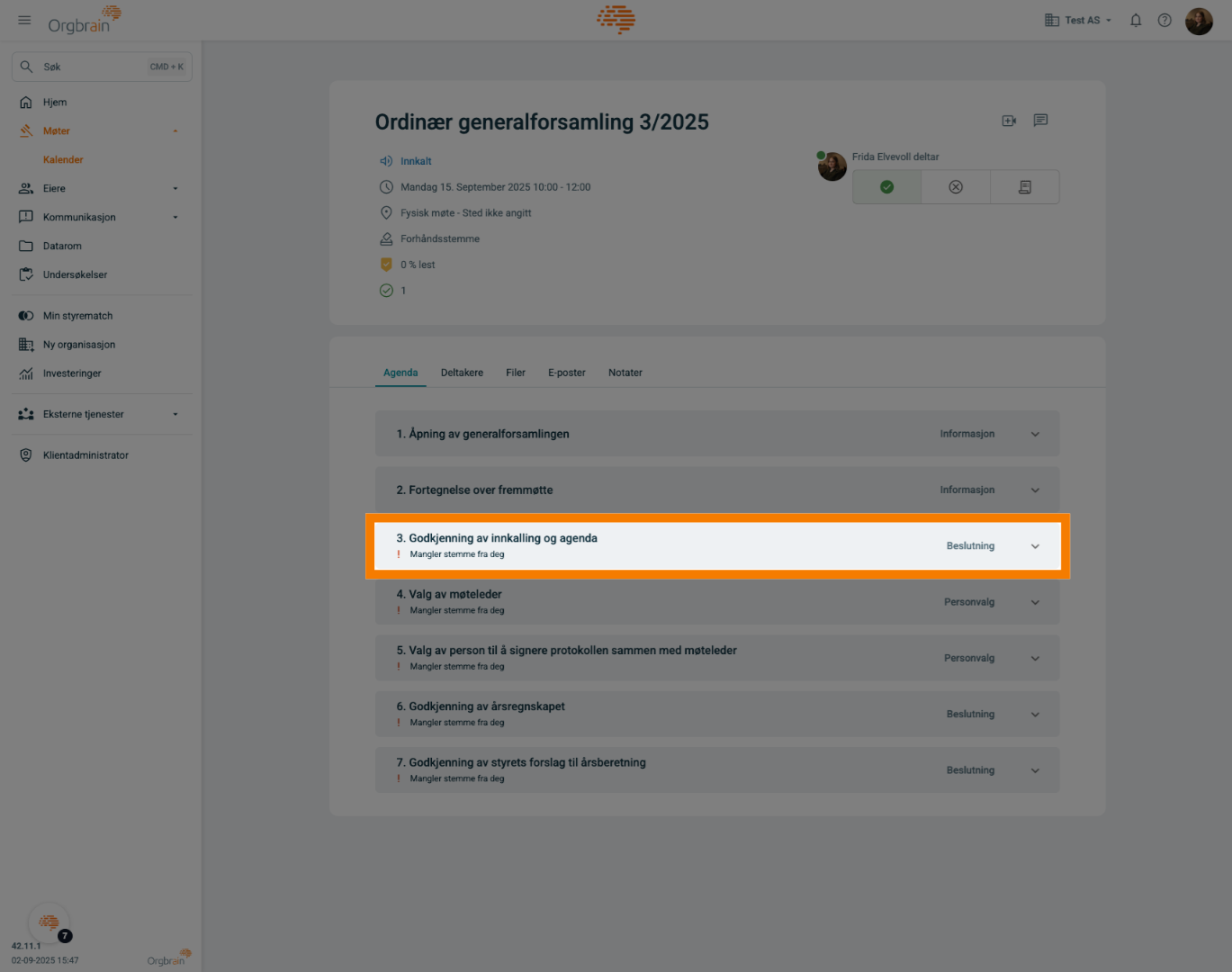Click the help question mark icon
Viewport: 1232px width, 972px height.
click(x=1165, y=20)
